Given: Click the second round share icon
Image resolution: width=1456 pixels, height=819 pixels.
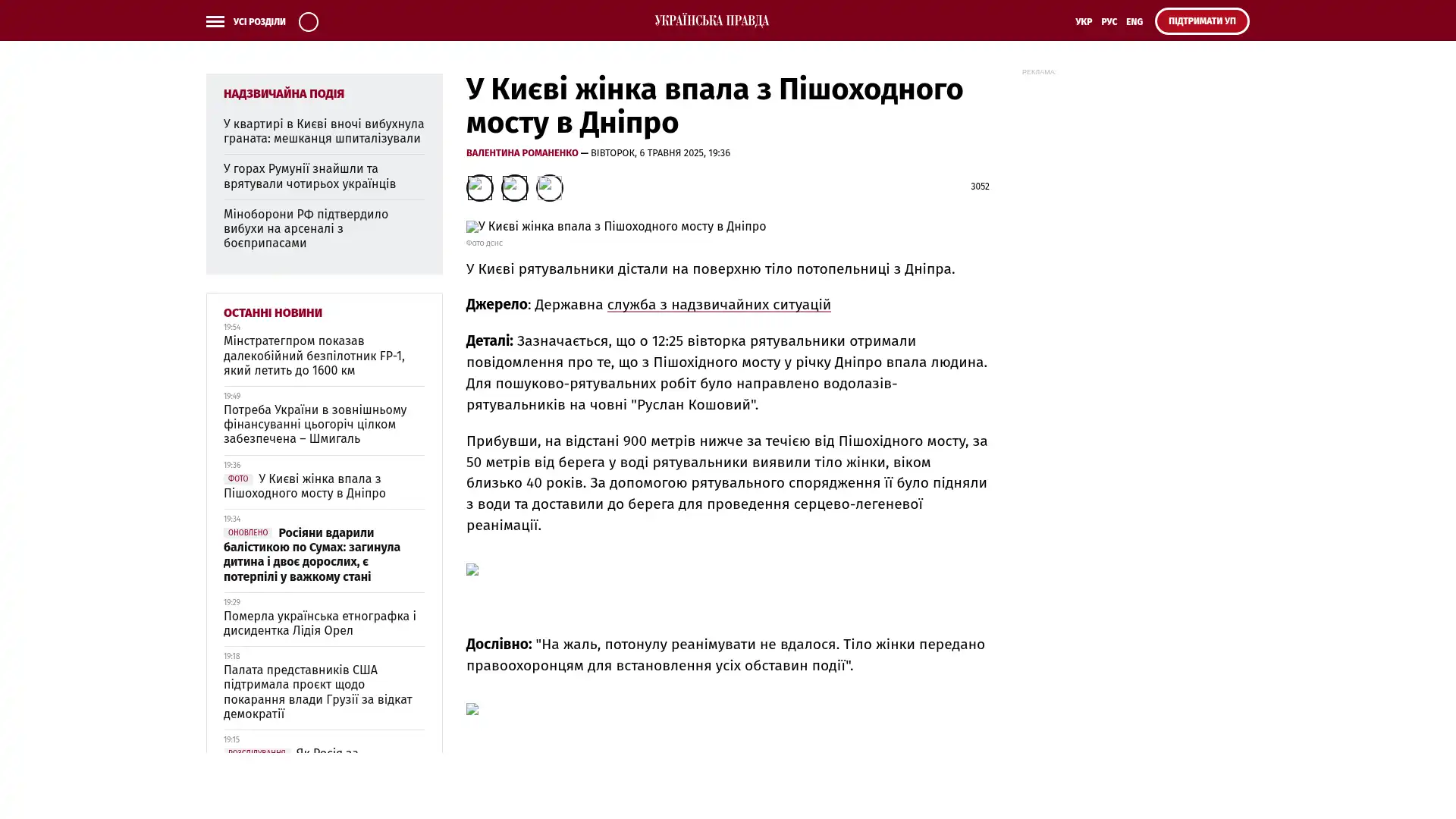Looking at the screenshot, I should pyautogui.click(x=514, y=187).
